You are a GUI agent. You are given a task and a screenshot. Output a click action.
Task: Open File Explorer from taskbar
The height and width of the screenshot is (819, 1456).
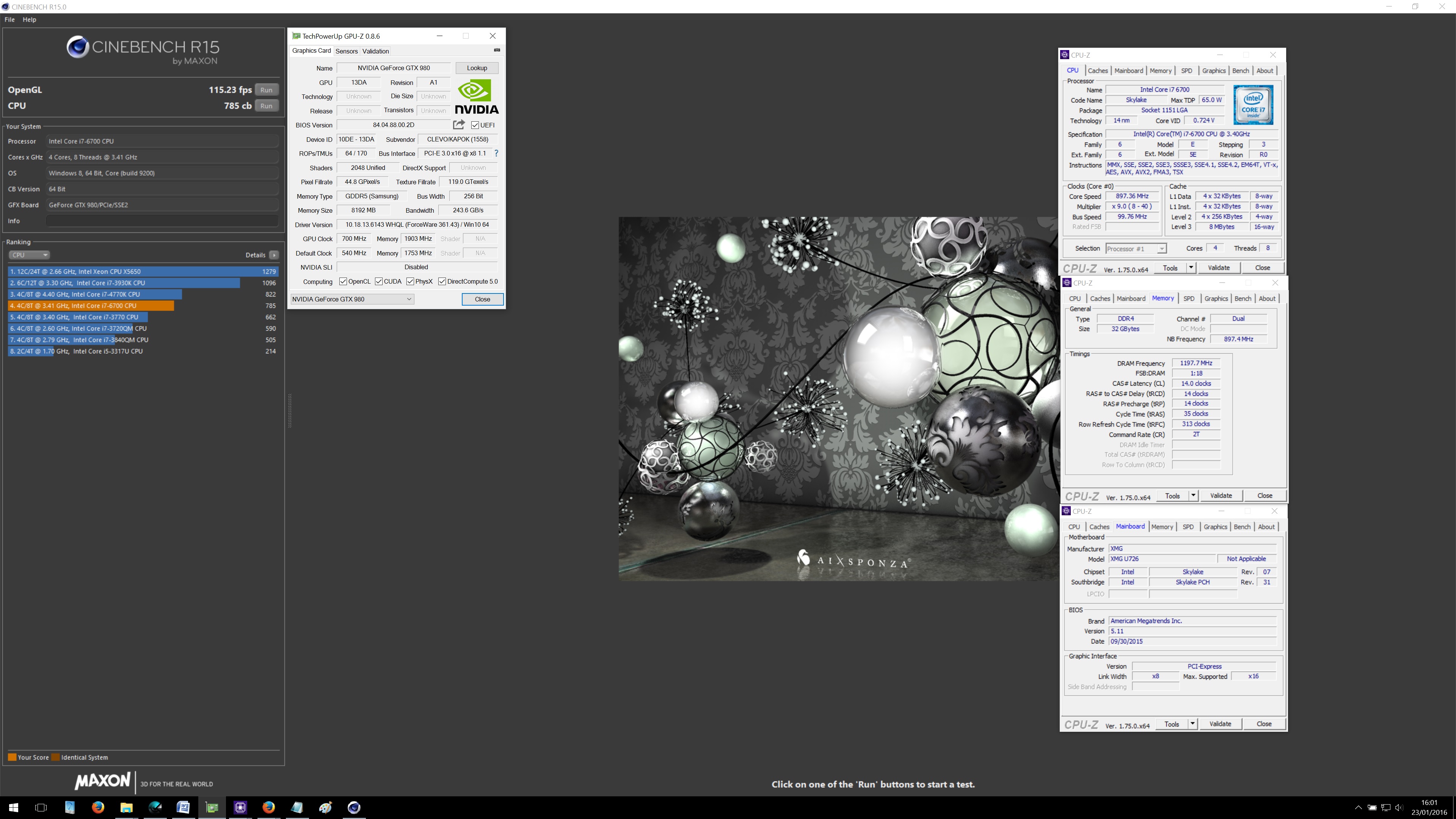[126, 807]
